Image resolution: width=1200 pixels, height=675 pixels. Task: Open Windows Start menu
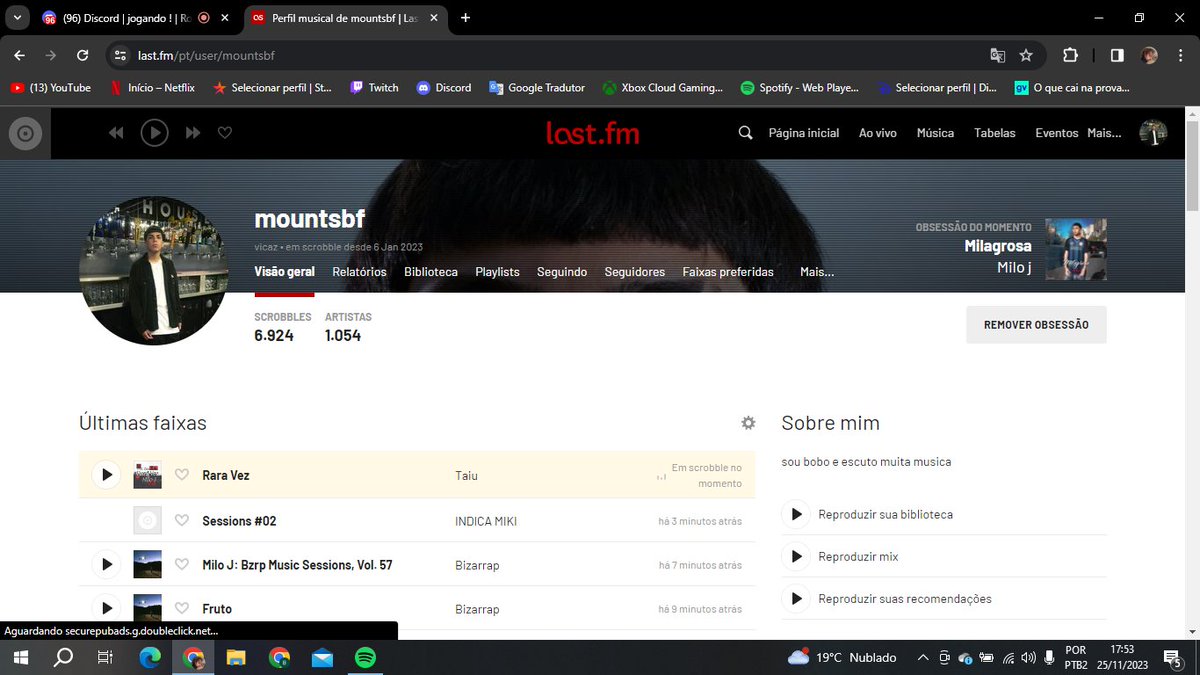pyautogui.click(x=20, y=657)
